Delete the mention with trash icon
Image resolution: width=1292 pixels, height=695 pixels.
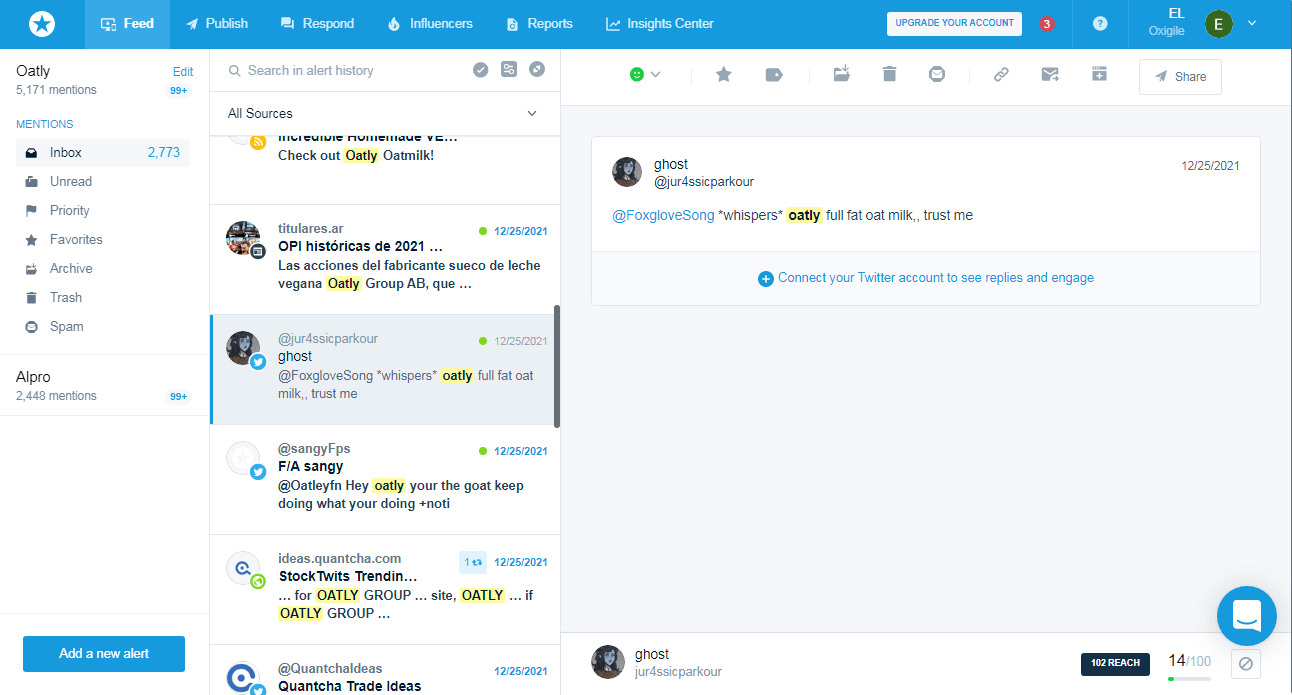click(889, 74)
